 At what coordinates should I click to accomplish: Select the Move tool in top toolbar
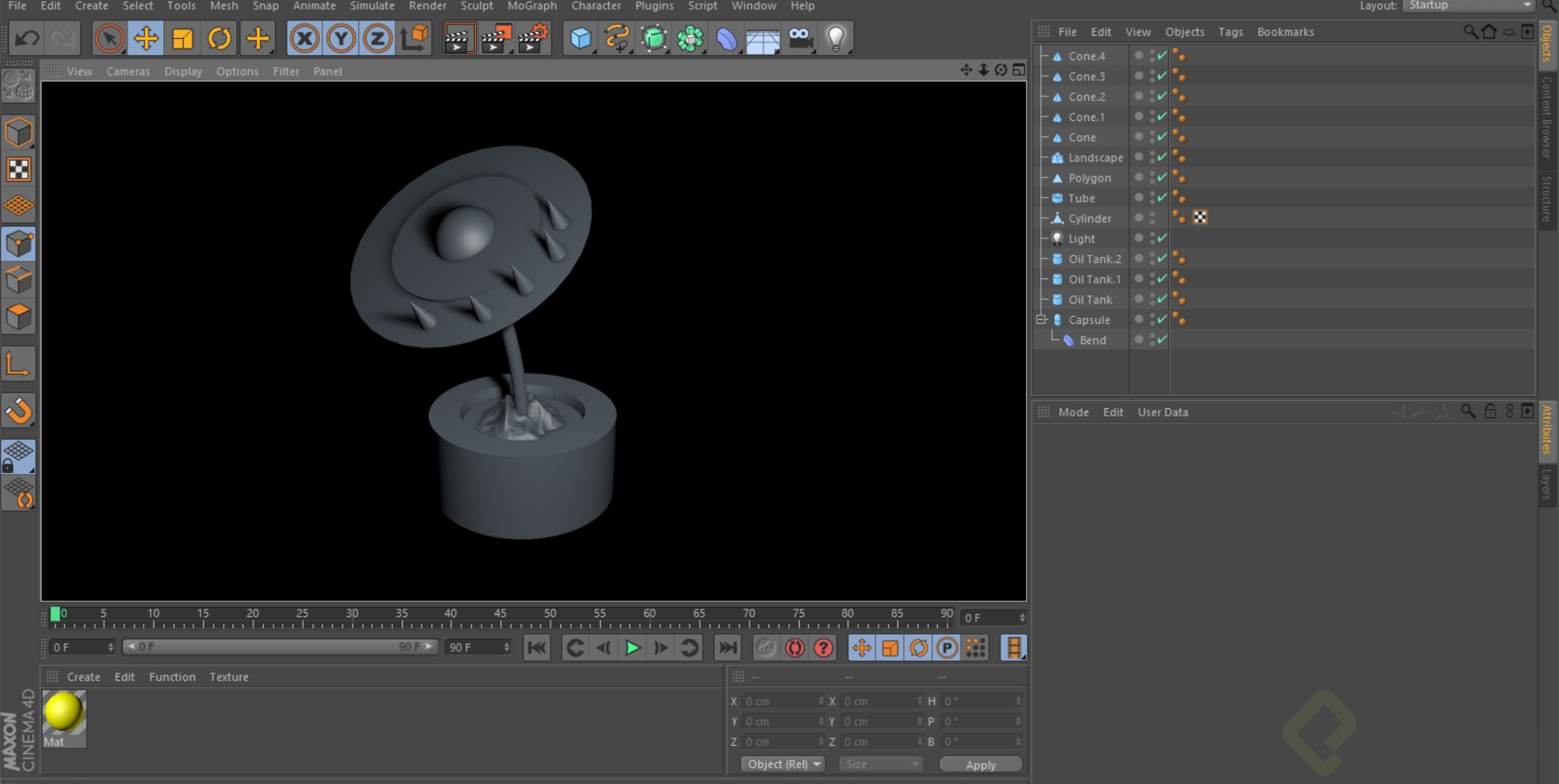[146, 38]
